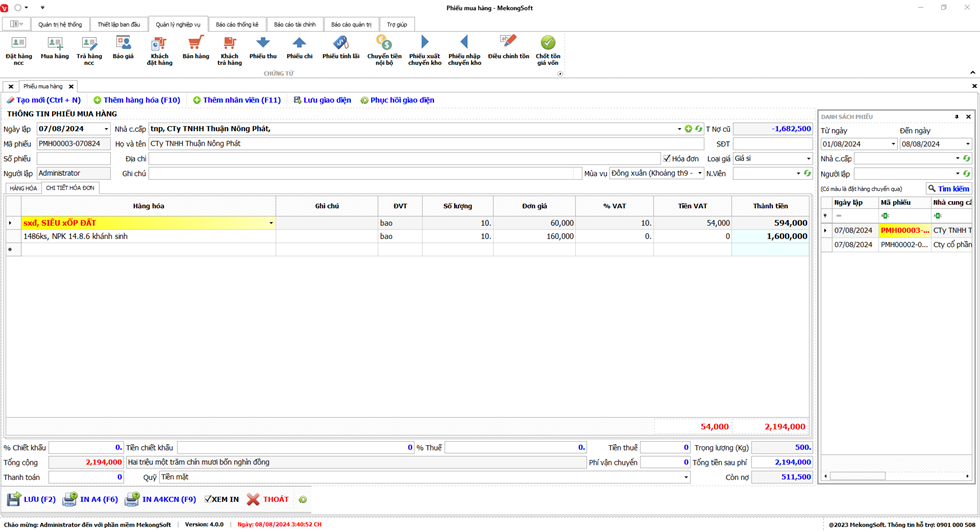Viewport: 980px width, 531px height.
Task: Expand the Quỹ Tiền mặt dropdown
Action: click(x=686, y=477)
